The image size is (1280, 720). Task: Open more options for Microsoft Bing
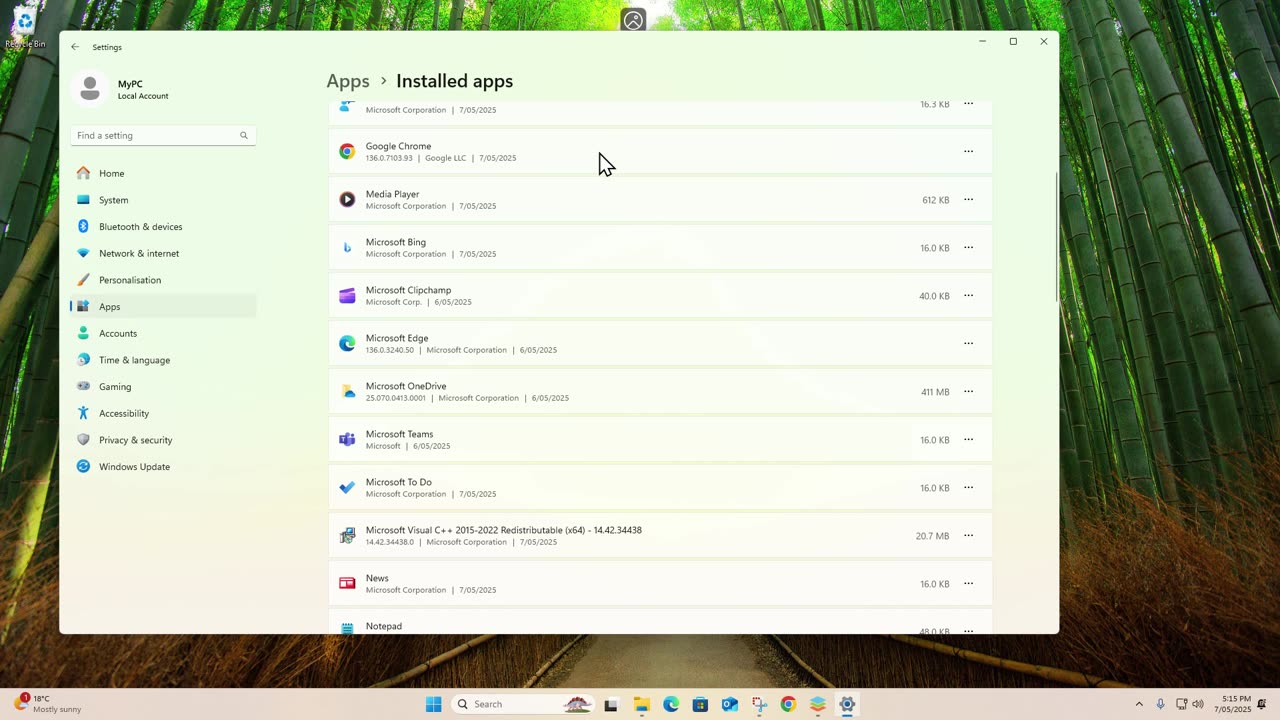[x=968, y=248]
